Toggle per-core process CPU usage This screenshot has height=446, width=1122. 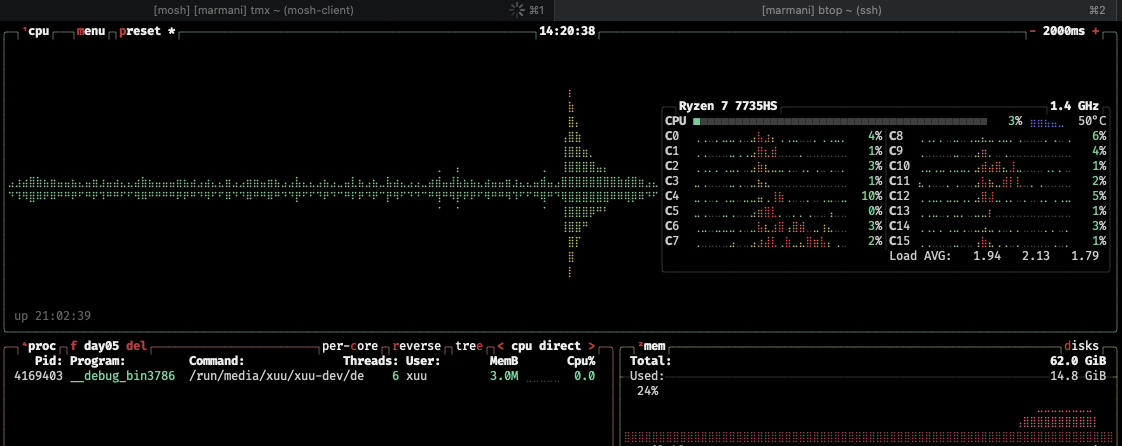[349, 346]
